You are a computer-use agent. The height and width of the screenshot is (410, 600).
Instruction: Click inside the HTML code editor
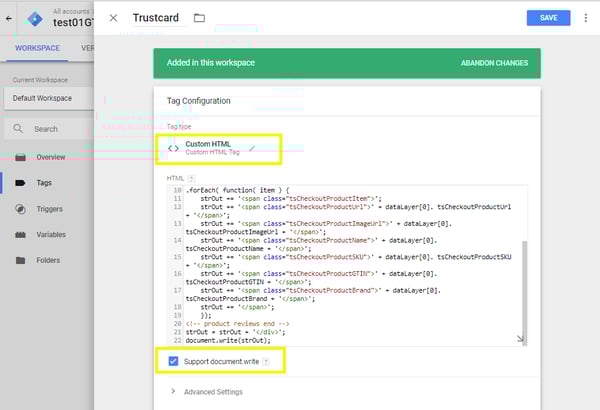[x=346, y=266]
